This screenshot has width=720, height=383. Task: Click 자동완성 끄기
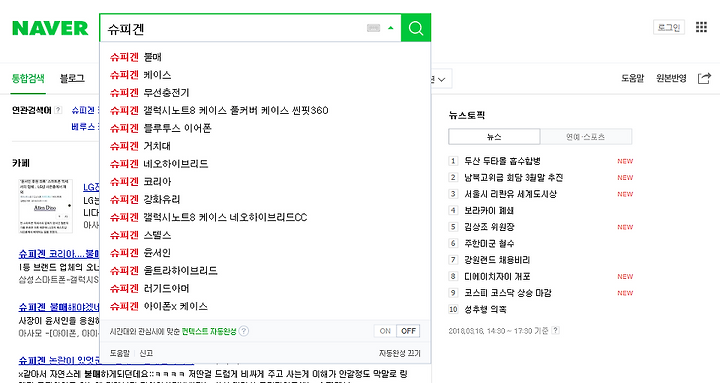[x=399, y=353]
